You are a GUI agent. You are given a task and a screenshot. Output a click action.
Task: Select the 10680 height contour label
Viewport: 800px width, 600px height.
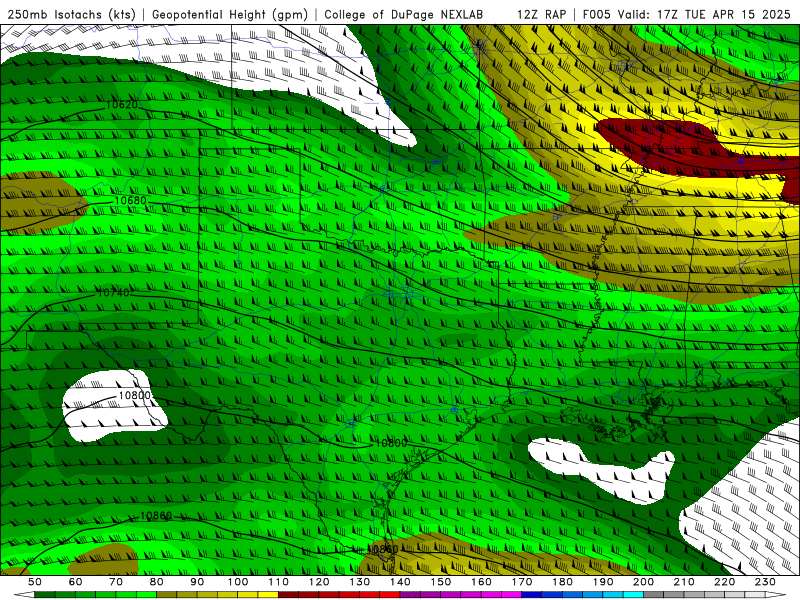point(131,201)
